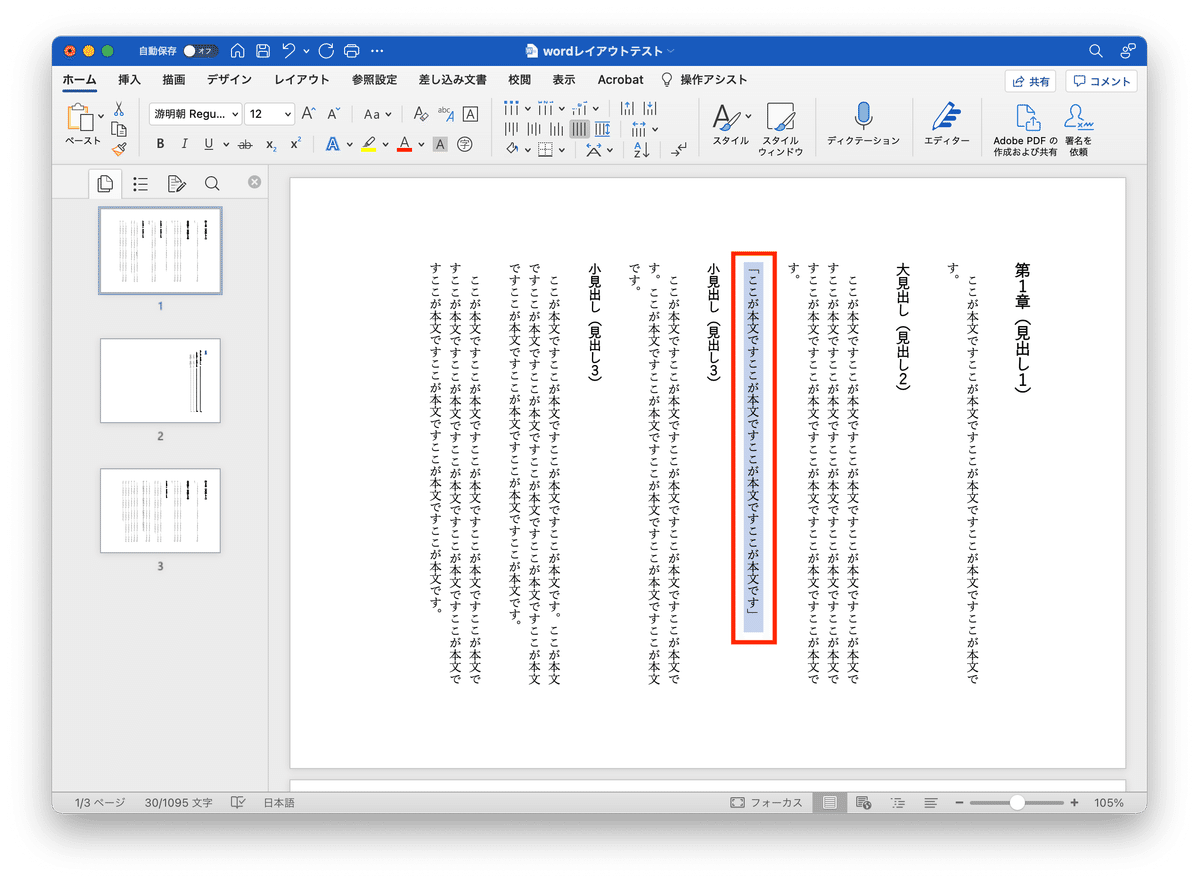Image resolution: width=1200 pixels, height=883 pixels.
Task: Click the print icon in the title bar
Action: tap(351, 50)
